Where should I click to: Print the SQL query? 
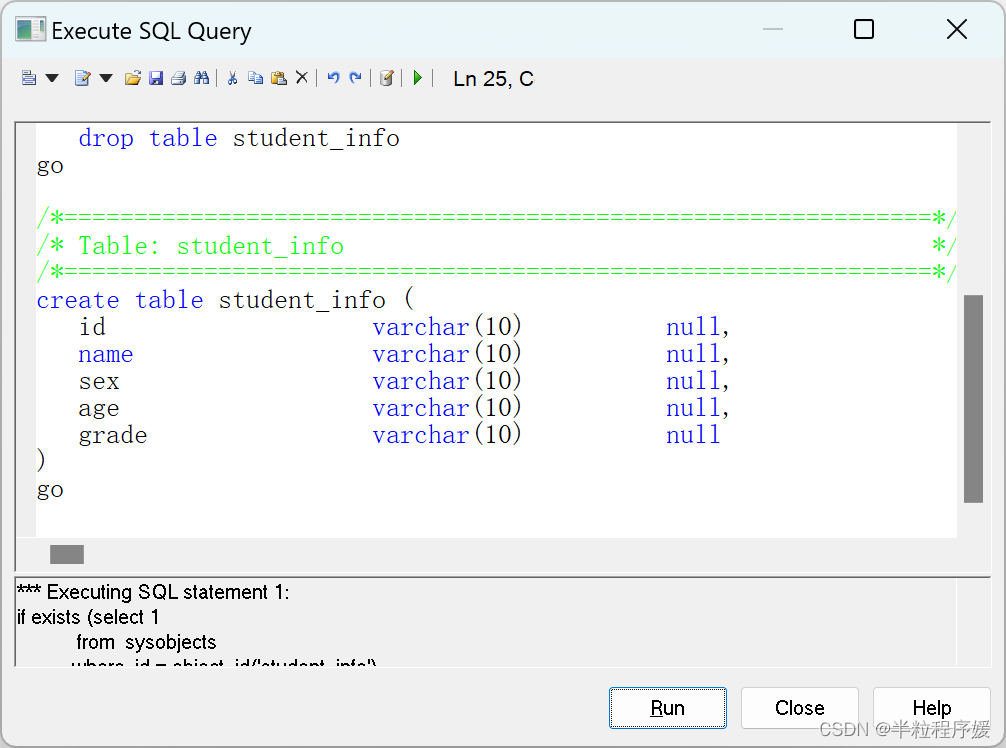[x=179, y=77]
